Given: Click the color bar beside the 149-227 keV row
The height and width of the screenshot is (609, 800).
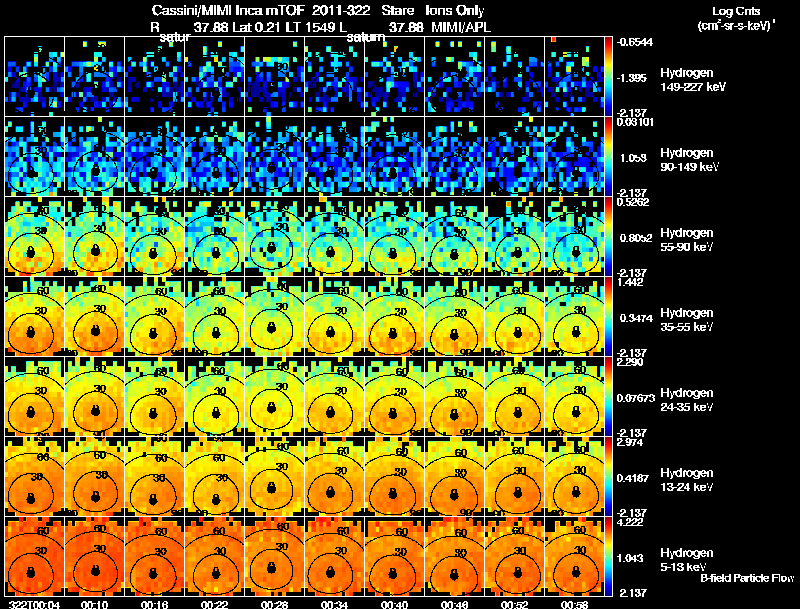Looking at the screenshot, I should tap(609, 77).
